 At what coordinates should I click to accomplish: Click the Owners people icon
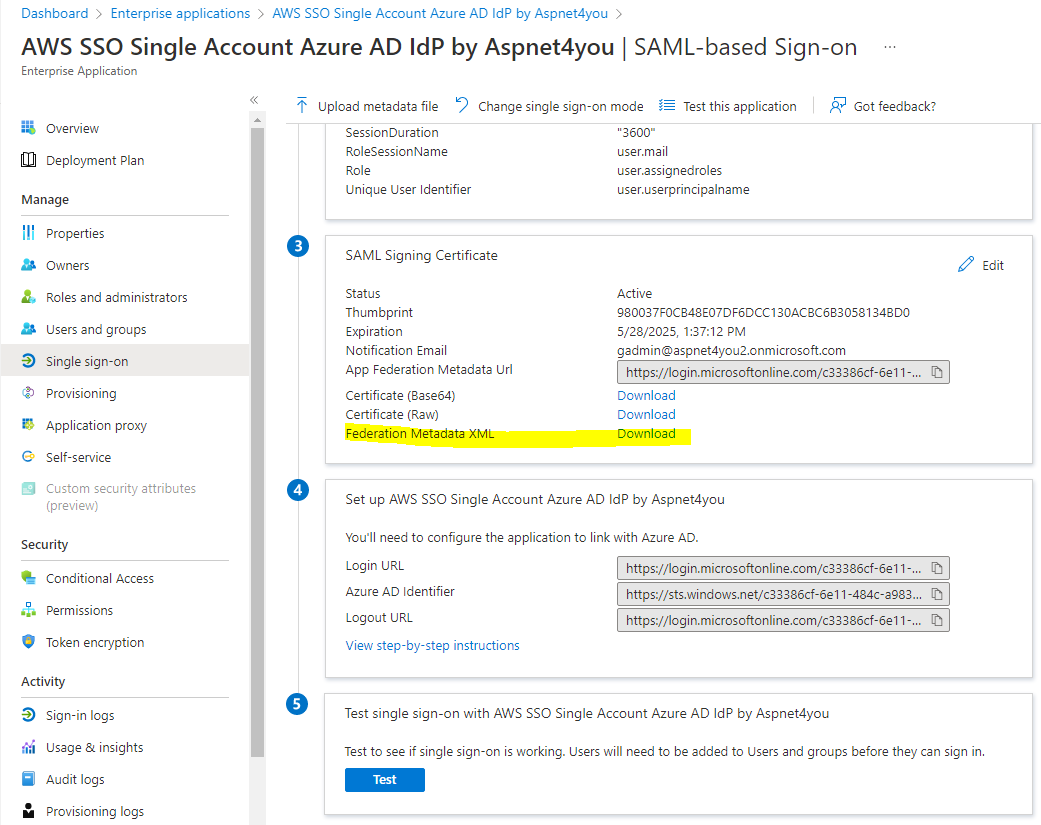pyautogui.click(x=28, y=265)
